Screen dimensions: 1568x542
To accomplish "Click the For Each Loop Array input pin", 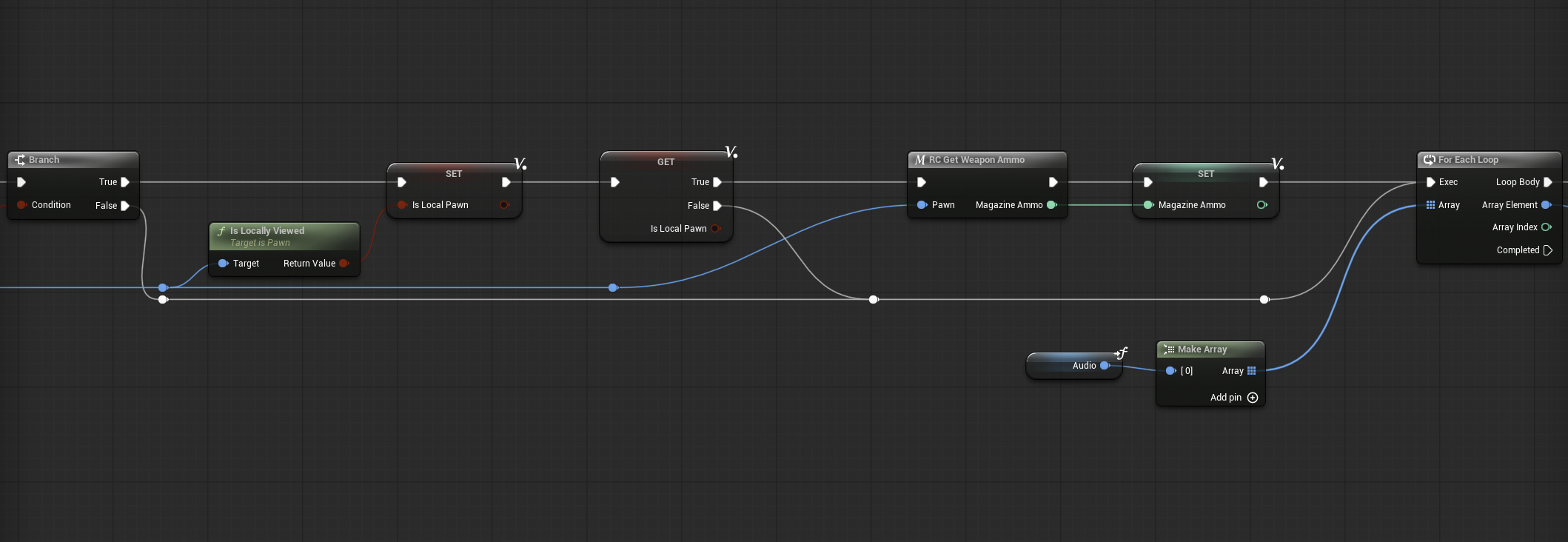I will [1430, 205].
